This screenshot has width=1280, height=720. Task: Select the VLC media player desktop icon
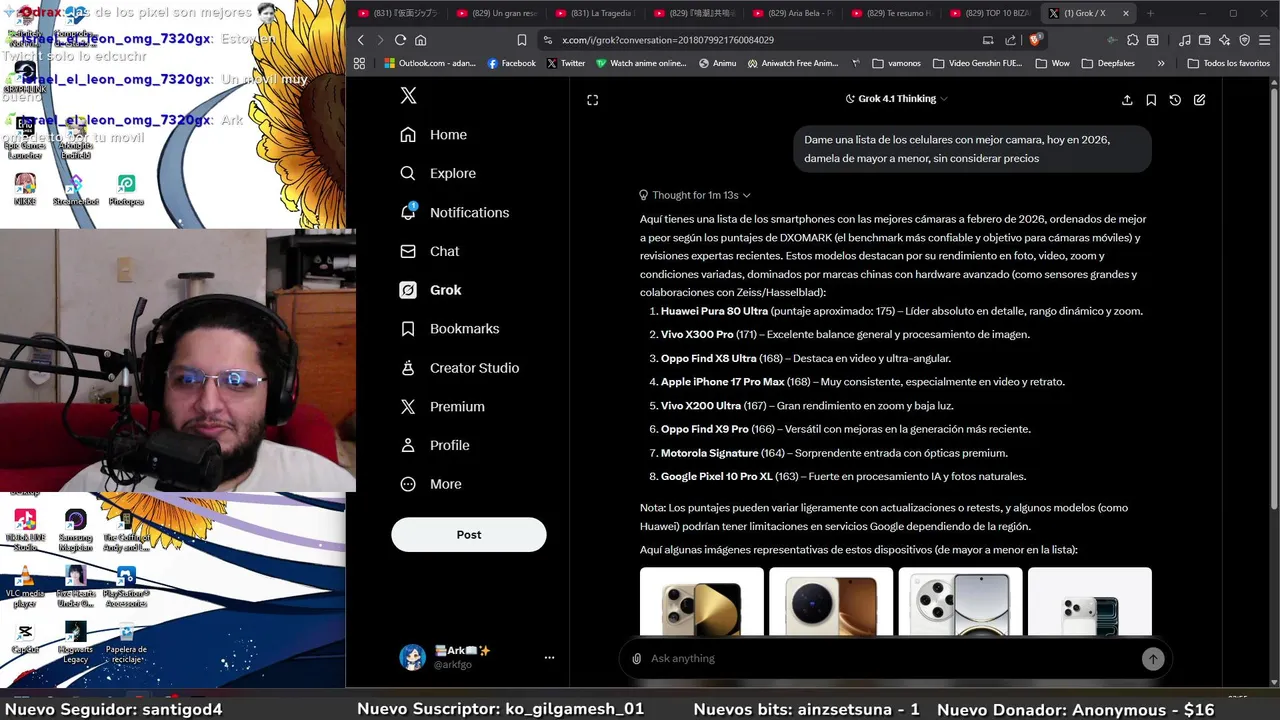point(25,585)
